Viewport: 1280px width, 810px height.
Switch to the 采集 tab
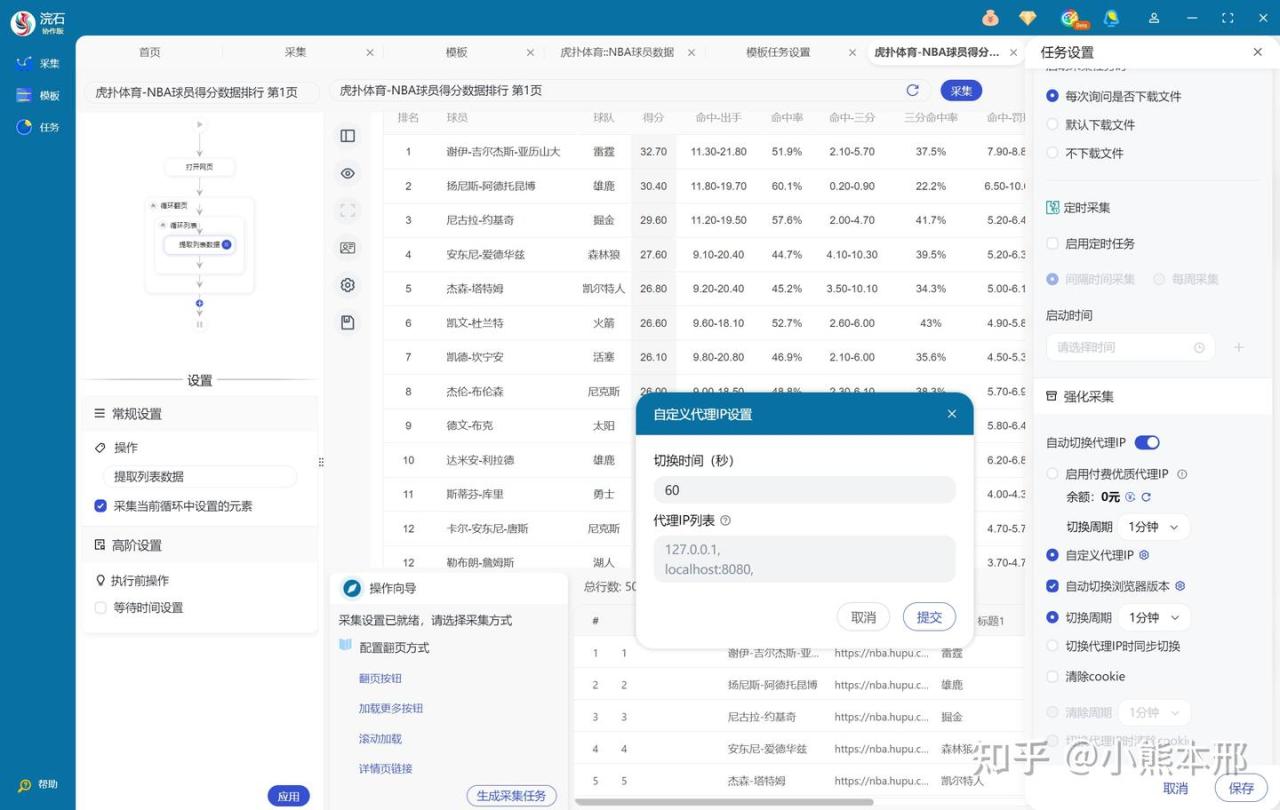[x=295, y=52]
